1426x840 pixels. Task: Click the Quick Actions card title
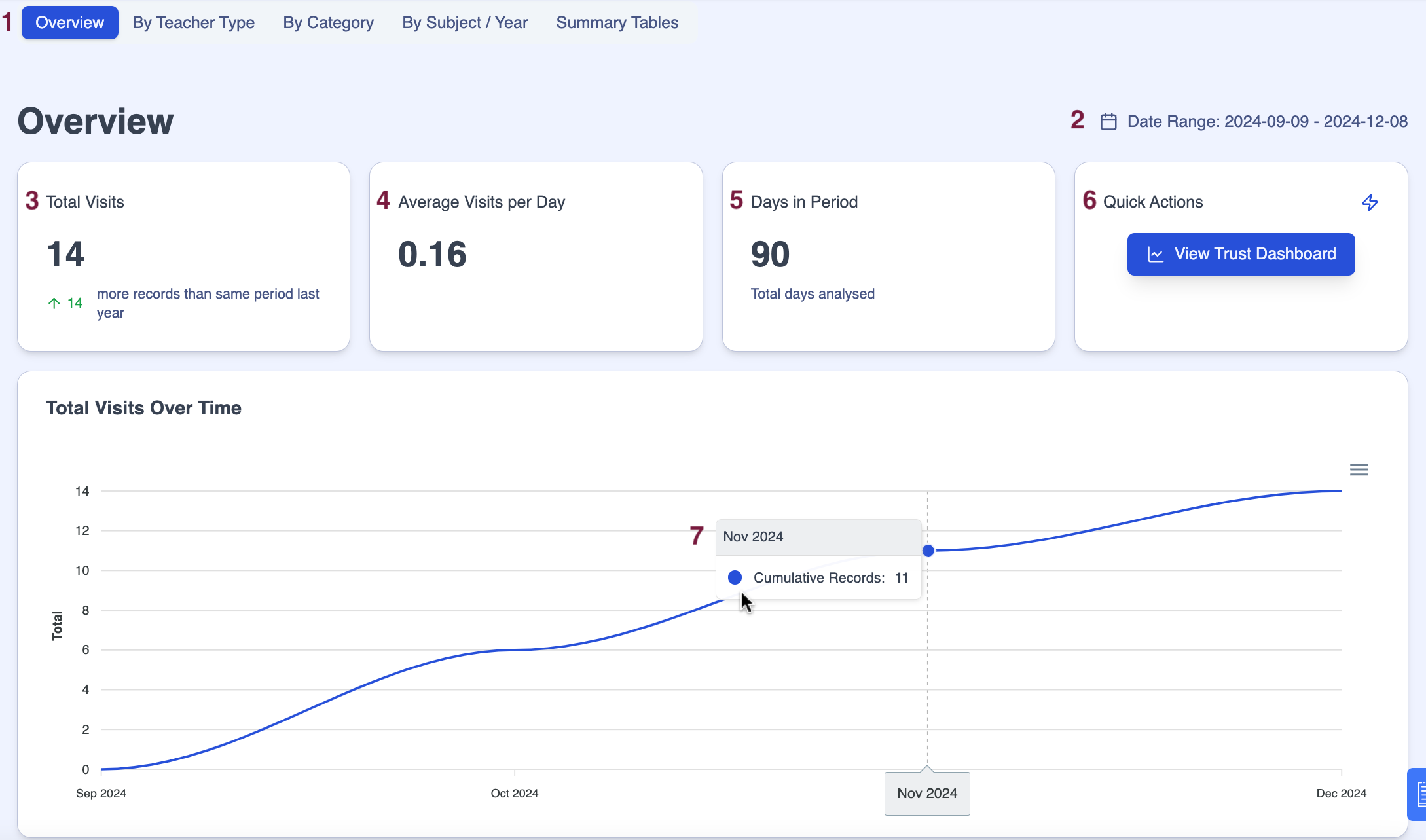pos(1153,202)
